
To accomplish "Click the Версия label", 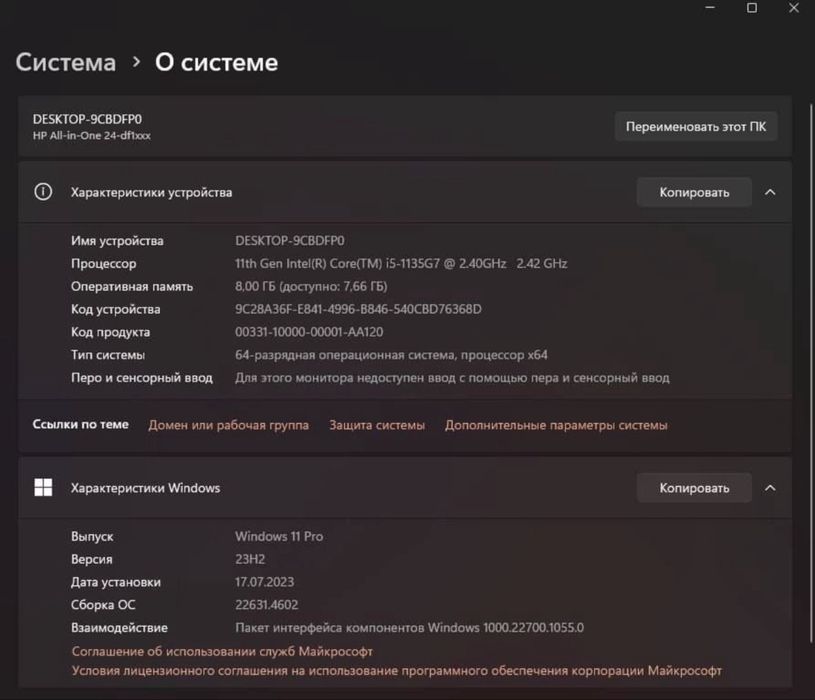I will coord(91,559).
